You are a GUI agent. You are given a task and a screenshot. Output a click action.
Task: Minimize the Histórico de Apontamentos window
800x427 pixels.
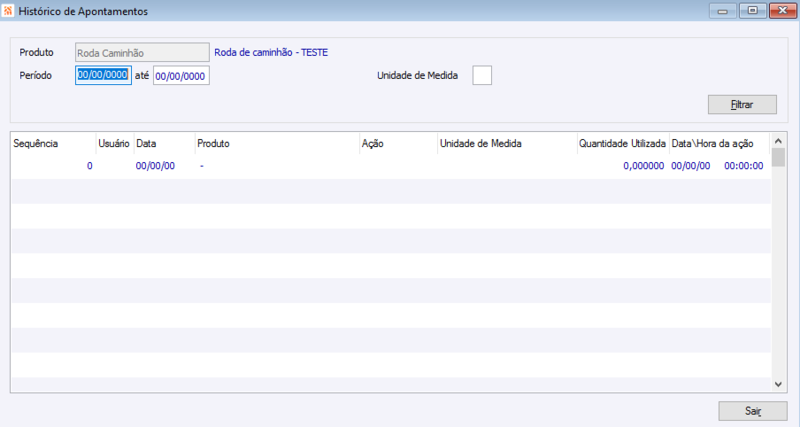tap(722, 11)
